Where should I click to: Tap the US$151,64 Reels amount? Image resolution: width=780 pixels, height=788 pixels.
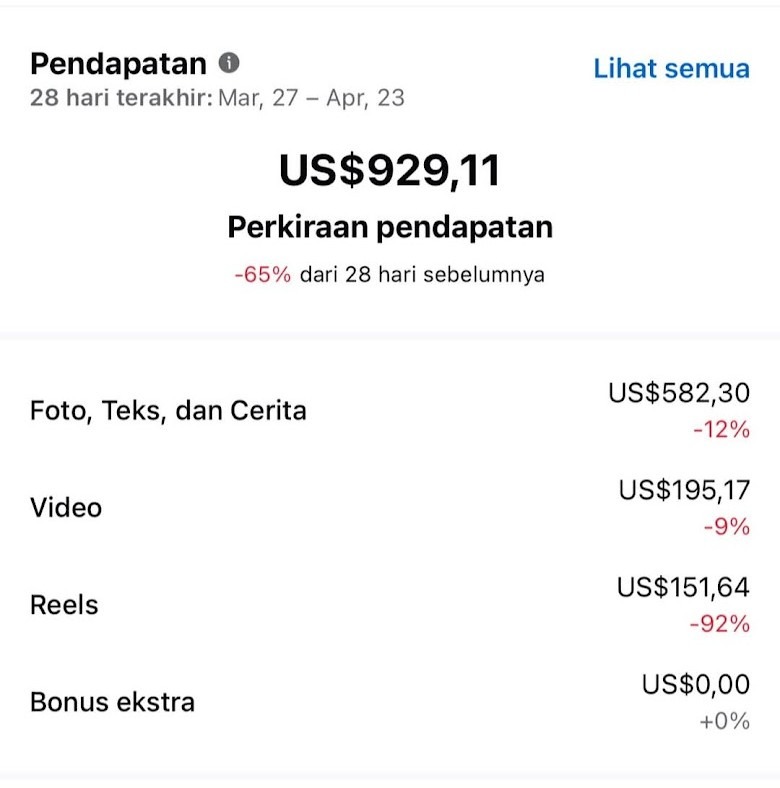click(x=683, y=587)
